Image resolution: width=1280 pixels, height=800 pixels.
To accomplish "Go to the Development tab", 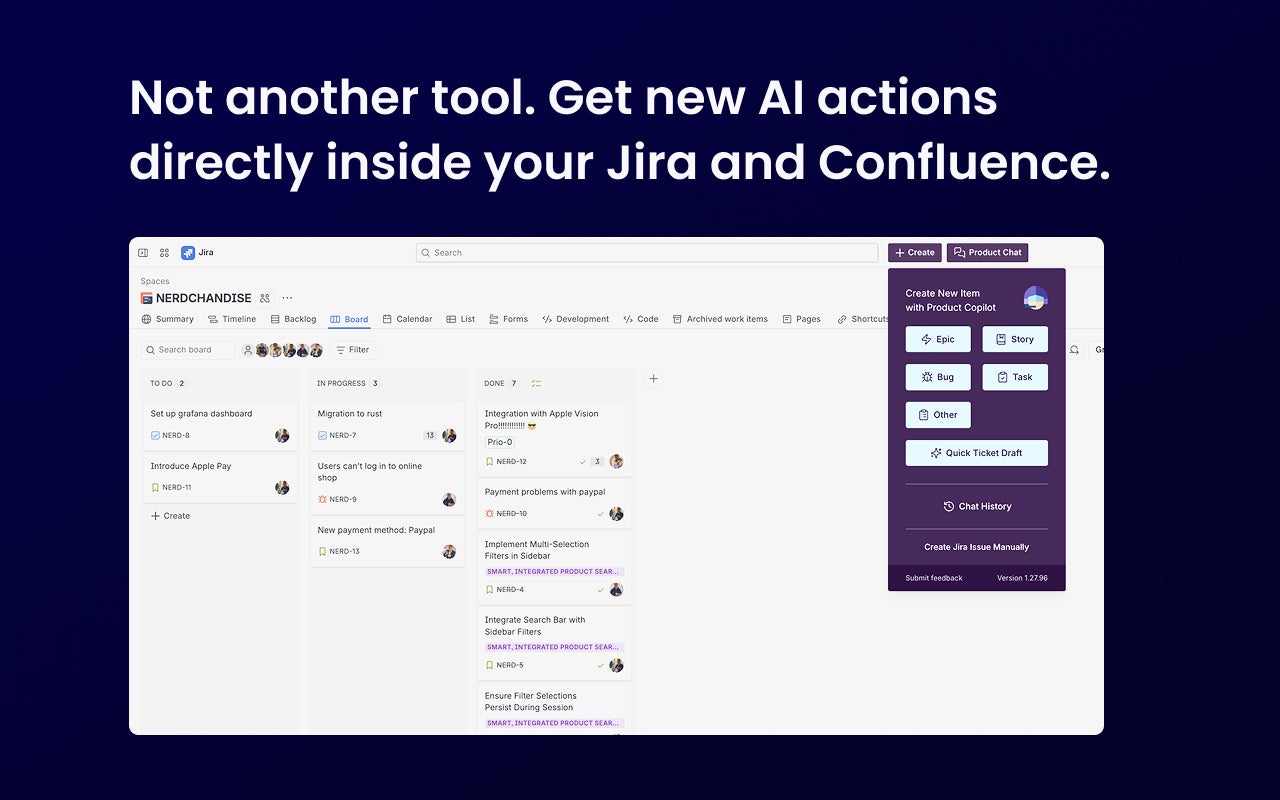I will point(576,319).
